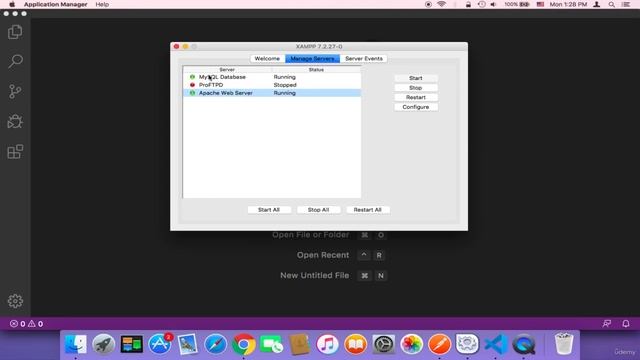Open Finder from the Dock

tap(76, 344)
